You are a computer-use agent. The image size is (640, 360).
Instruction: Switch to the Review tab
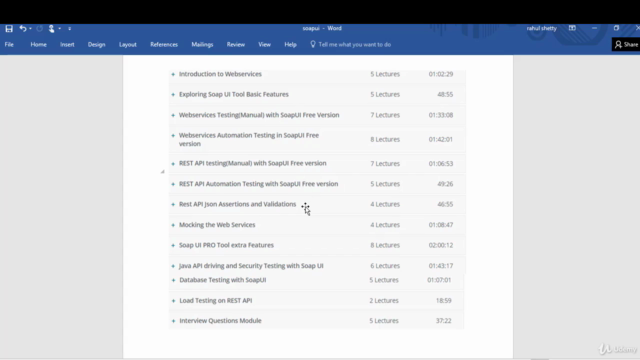coord(236,44)
